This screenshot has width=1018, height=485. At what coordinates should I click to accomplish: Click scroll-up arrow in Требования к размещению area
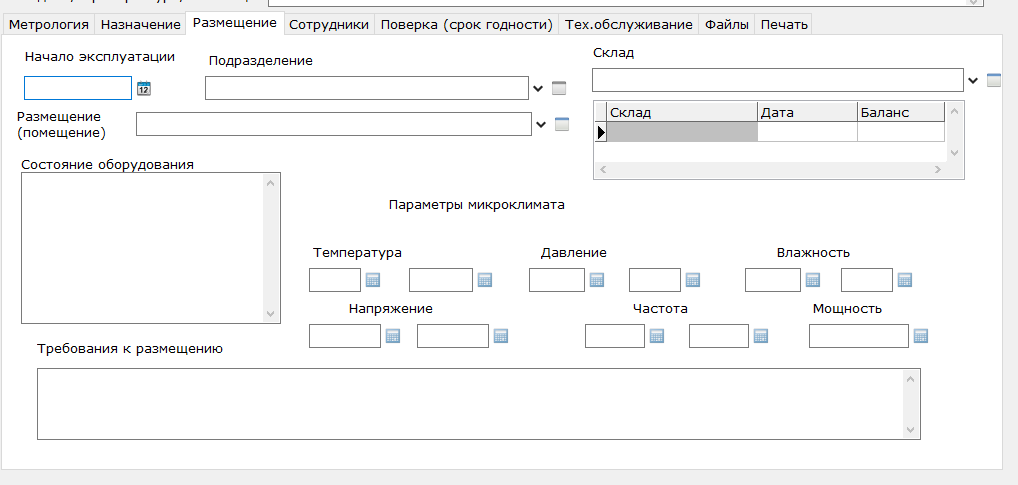coord(910,379)
